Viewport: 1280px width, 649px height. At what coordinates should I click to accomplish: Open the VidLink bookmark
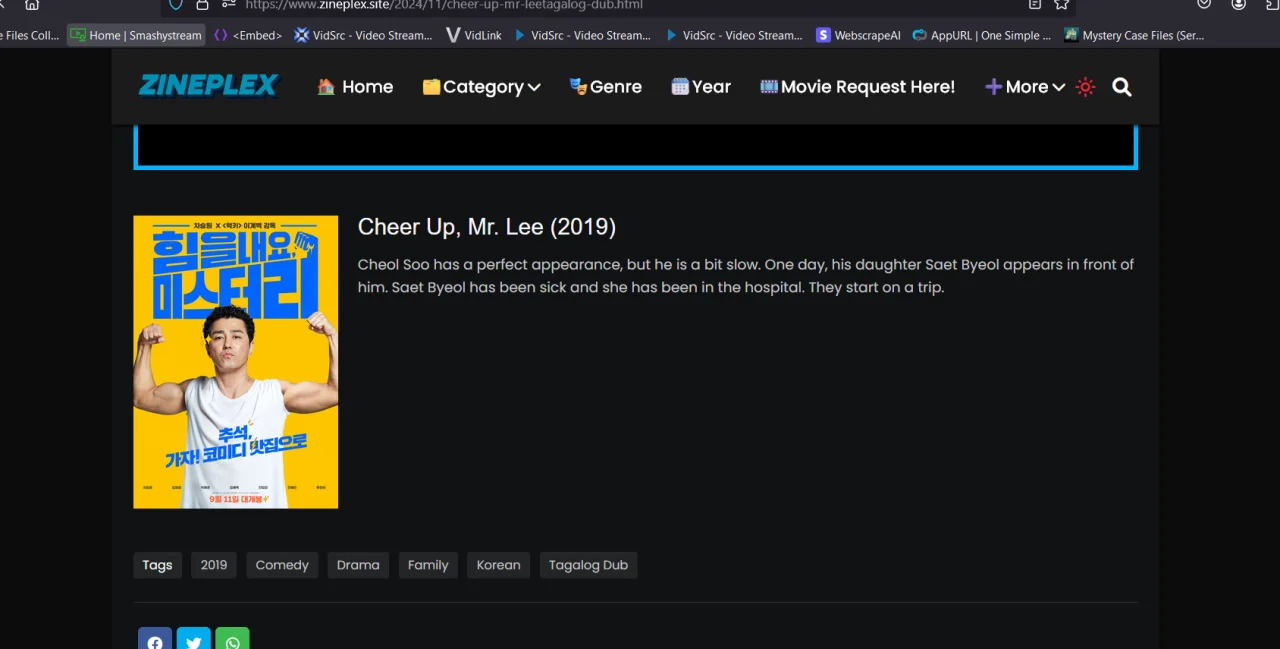[x=474, y=35]
